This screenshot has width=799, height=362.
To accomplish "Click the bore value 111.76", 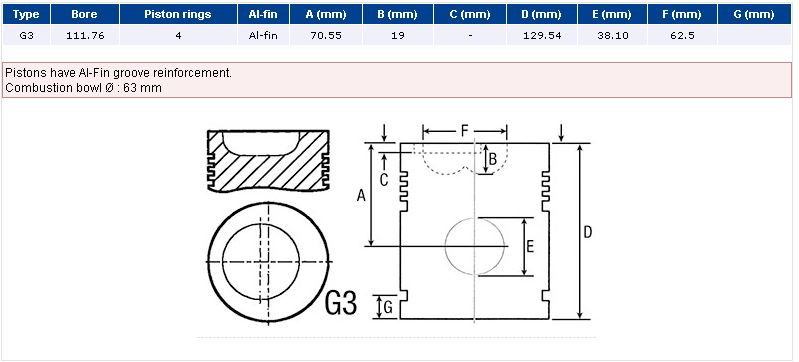I will pyautogui.click(x=85, y=36).
